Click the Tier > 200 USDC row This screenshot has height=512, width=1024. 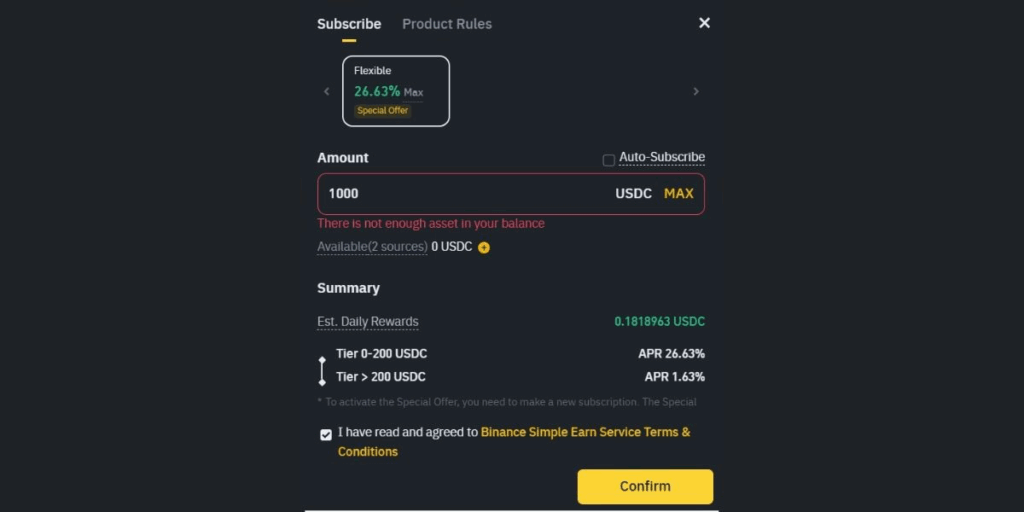[x=381, y=377]
